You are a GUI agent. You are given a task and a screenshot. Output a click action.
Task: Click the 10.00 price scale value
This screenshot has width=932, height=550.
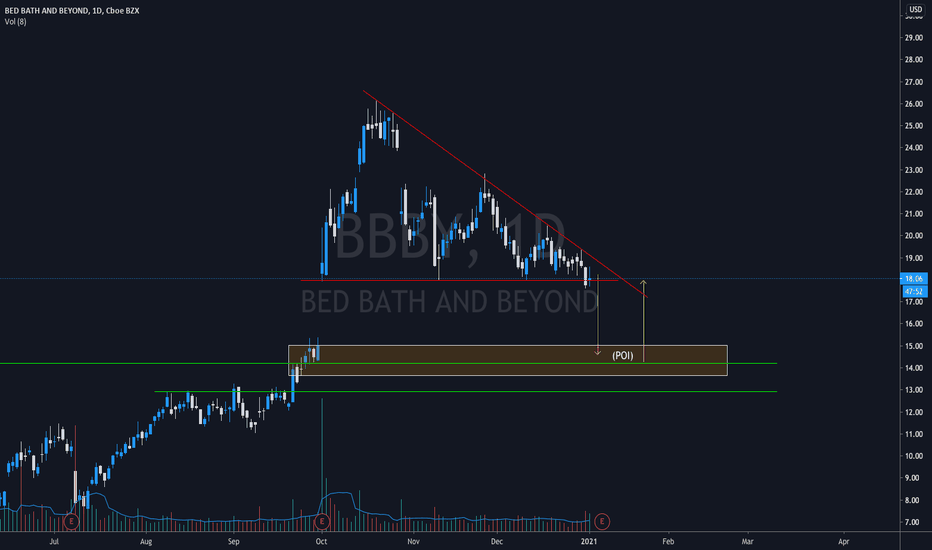pos(914,456)
